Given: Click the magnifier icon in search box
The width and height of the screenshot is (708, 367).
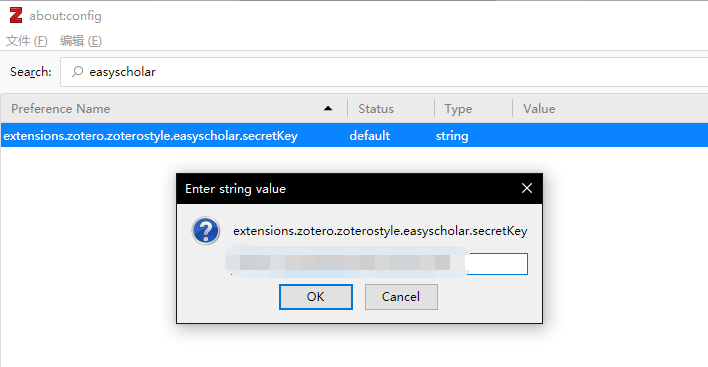Looking at the screenshot, I should click(x=78, y=71).
